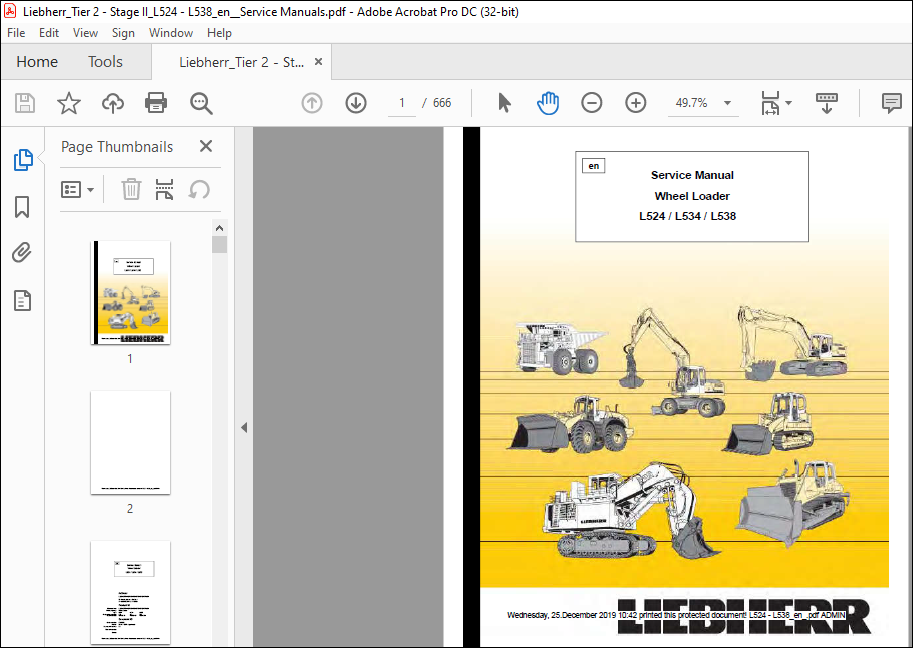Open the Find text magnifier tool
913x648 pixels.
[x=201, y=103]
